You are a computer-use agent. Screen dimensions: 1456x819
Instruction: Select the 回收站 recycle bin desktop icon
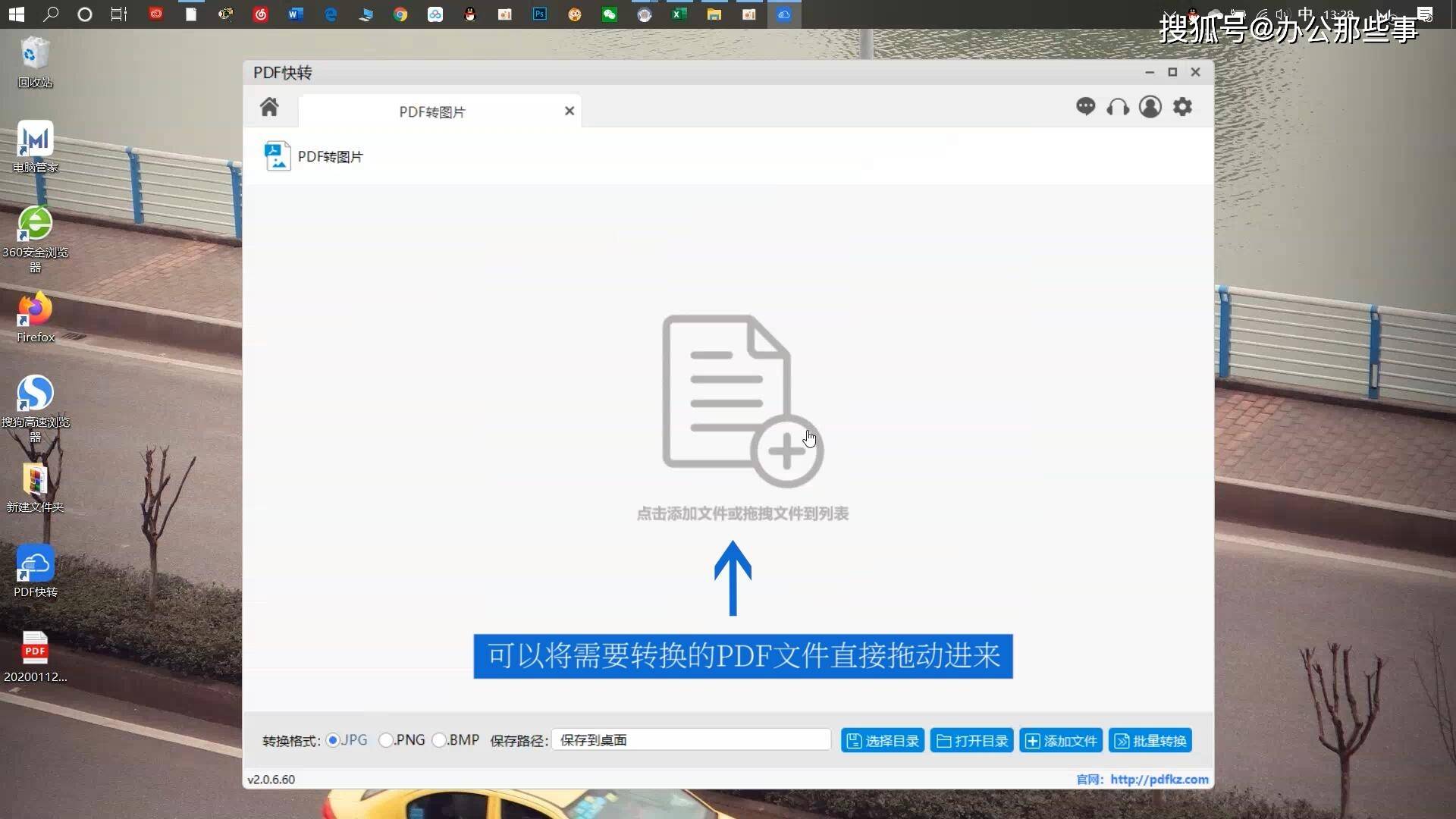(35, 62)
